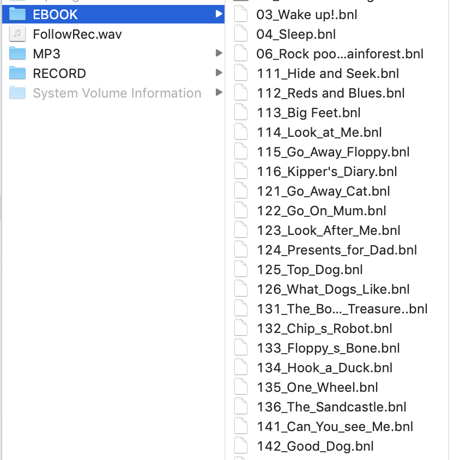Select file name 134_Hook_a_Duck.bnl
The width and height of the screenshot is (460, 460).
(x=324, y=368)
